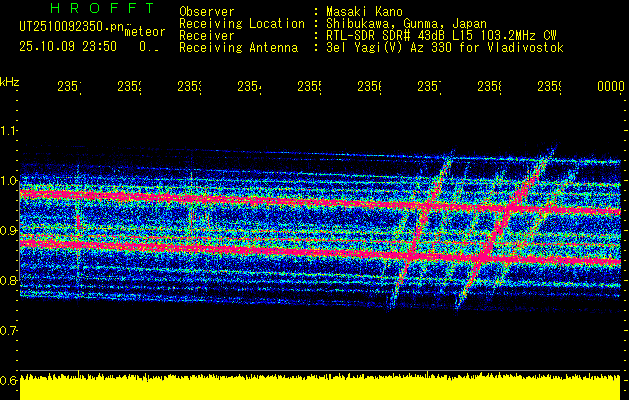629x400 pixels.
Task: Click the 2353 time axis marker
Action: point(190,87)
